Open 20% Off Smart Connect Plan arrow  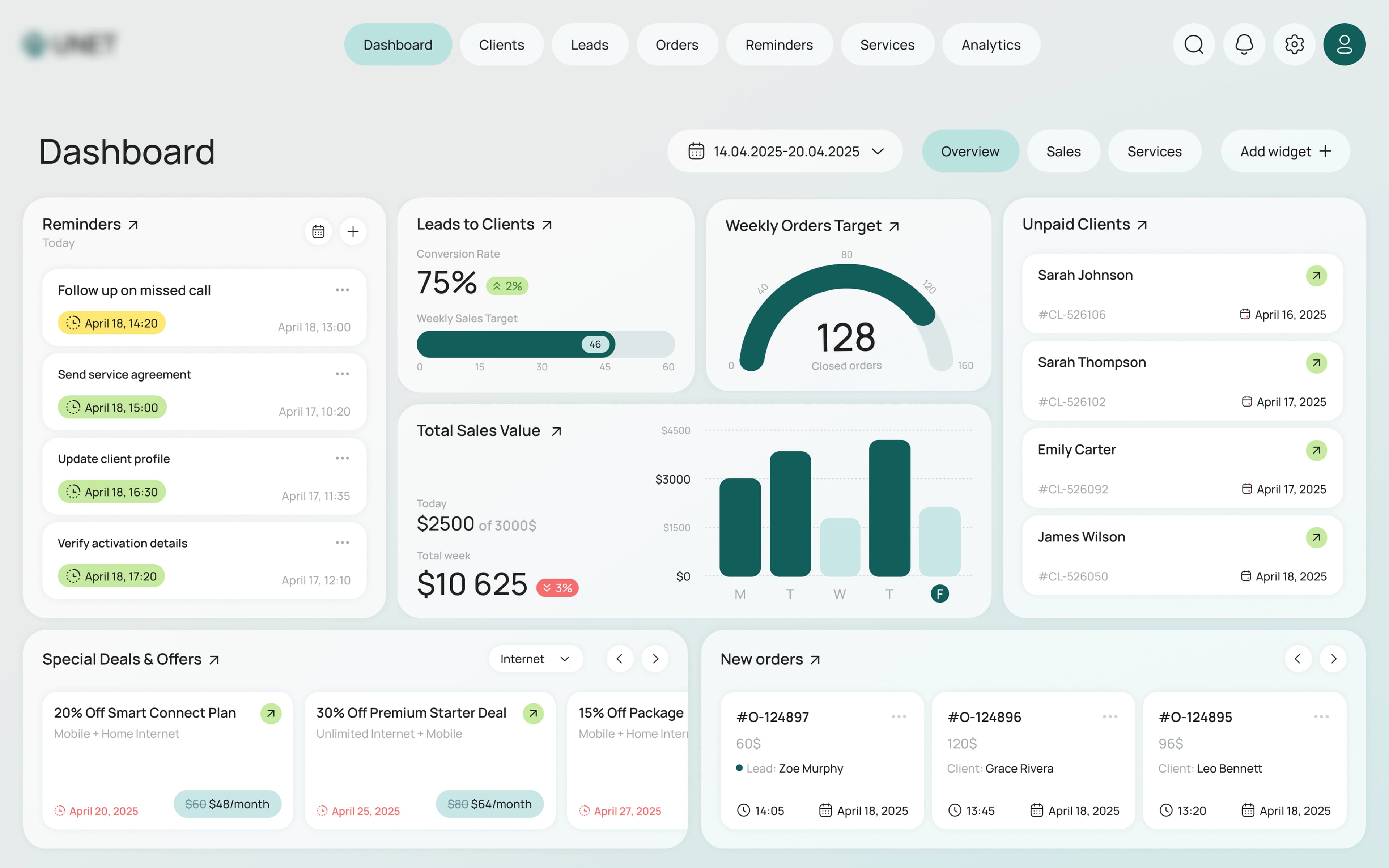click(x=271, y=713)
